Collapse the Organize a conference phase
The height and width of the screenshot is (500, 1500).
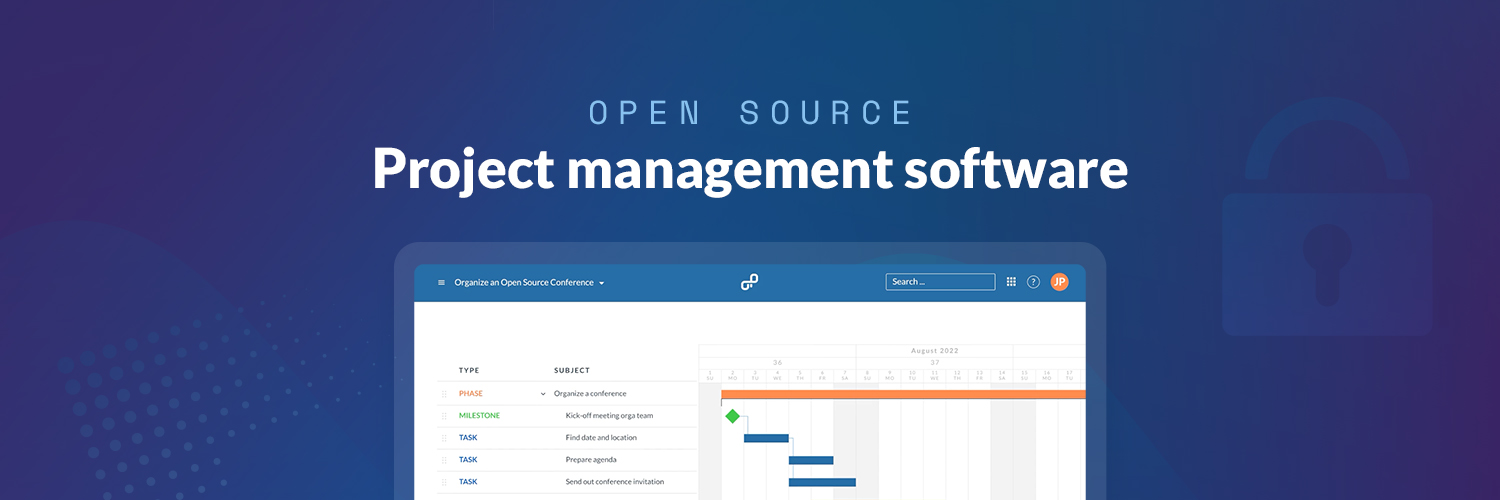pos(543,394)
